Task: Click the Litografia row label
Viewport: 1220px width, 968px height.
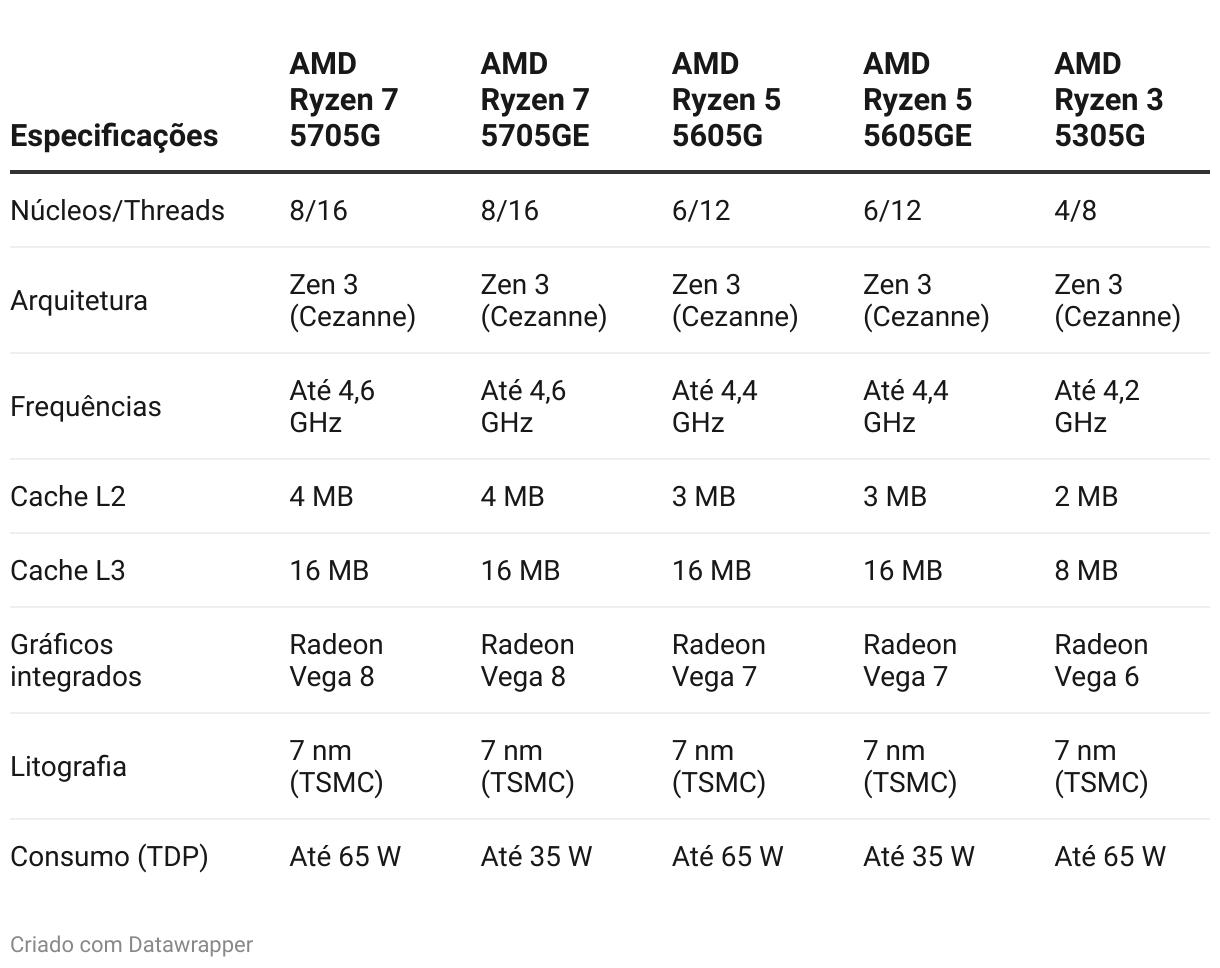Action: [x=68, y=766]
